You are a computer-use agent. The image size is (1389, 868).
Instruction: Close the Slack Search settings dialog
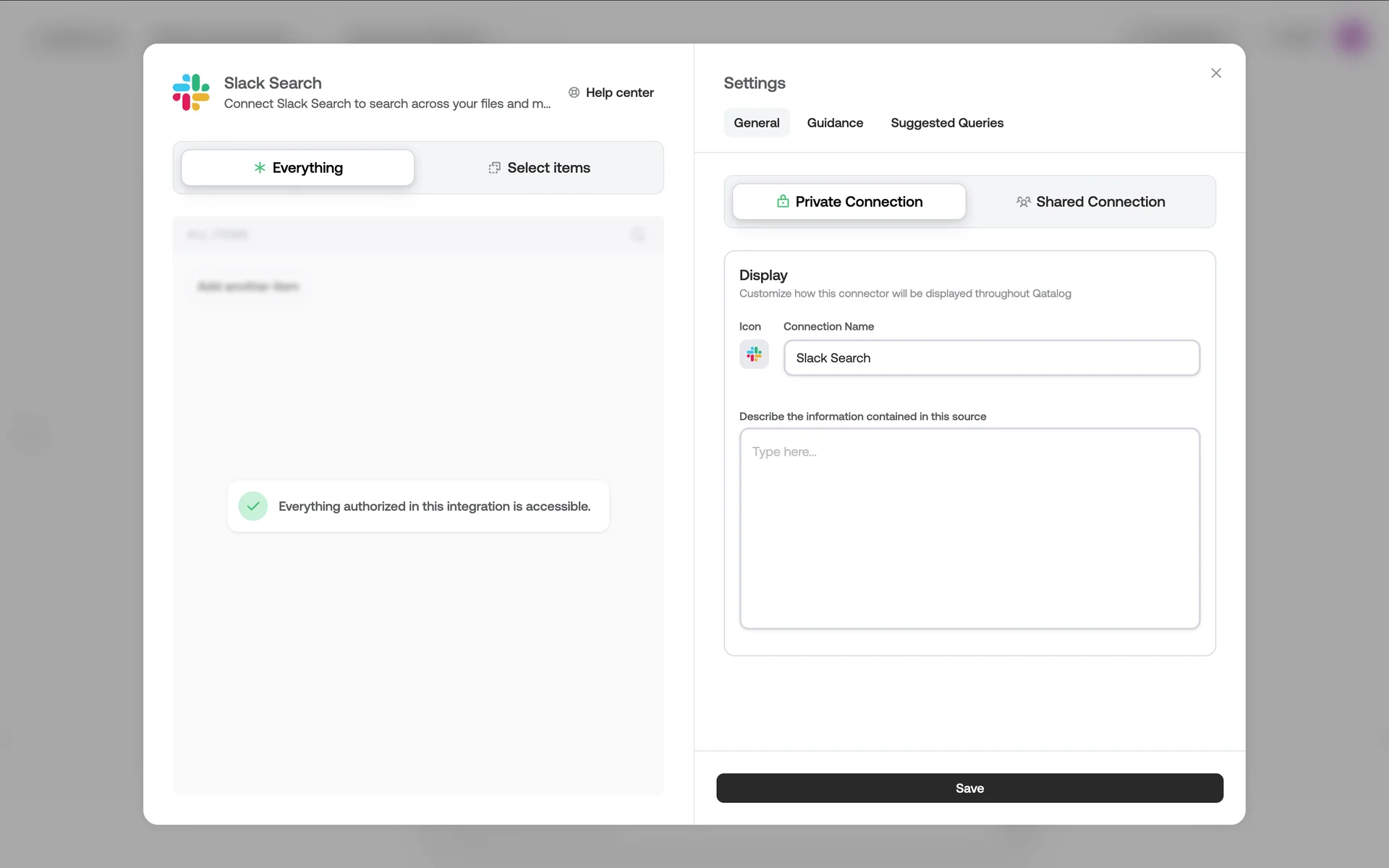click(x=1216, y=73)
